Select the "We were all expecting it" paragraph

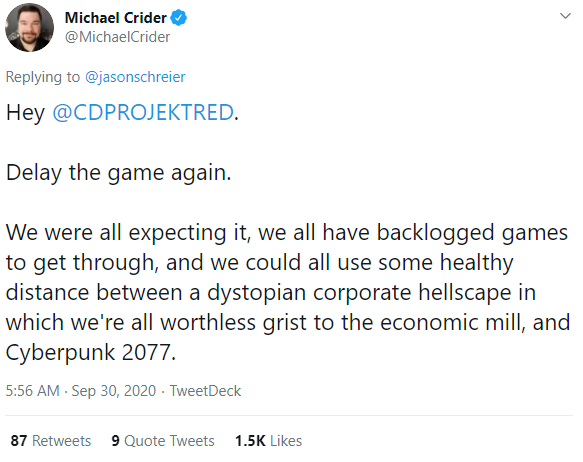[287, 292]
